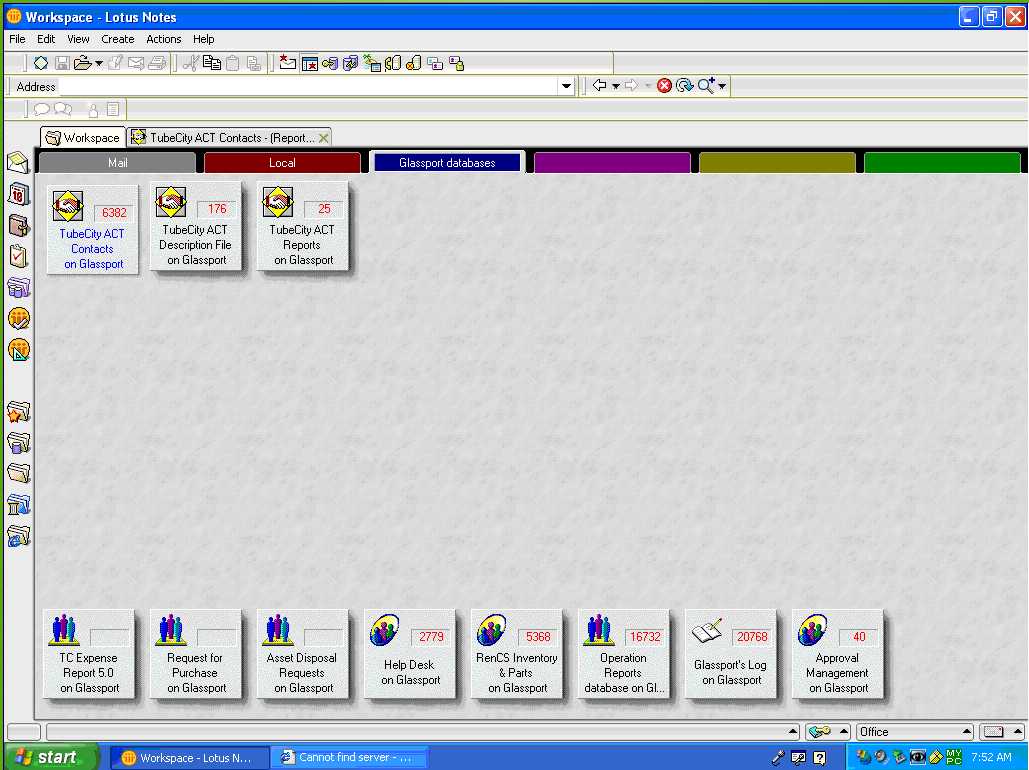Open the File menu
Screen dimensions: 1029x770
click(x=17, y=39)
